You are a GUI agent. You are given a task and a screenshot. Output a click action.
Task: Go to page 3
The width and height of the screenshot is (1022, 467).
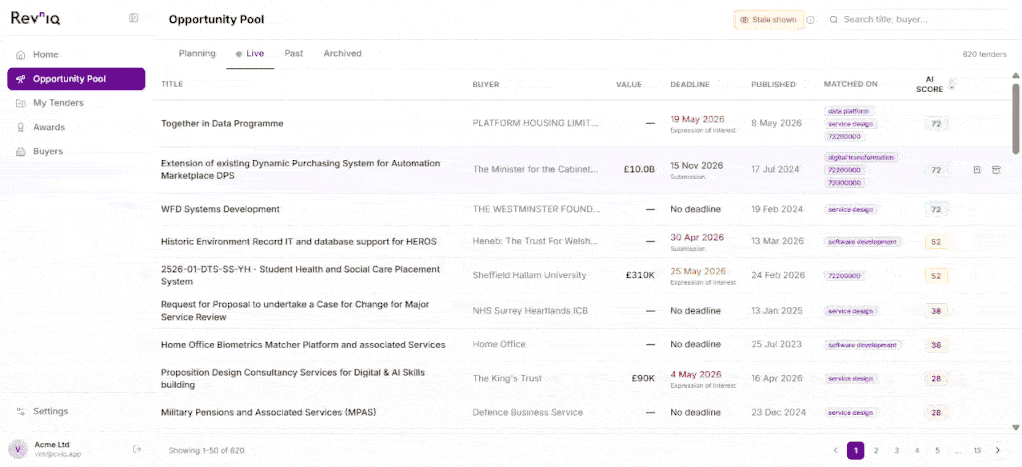[896, 451]
